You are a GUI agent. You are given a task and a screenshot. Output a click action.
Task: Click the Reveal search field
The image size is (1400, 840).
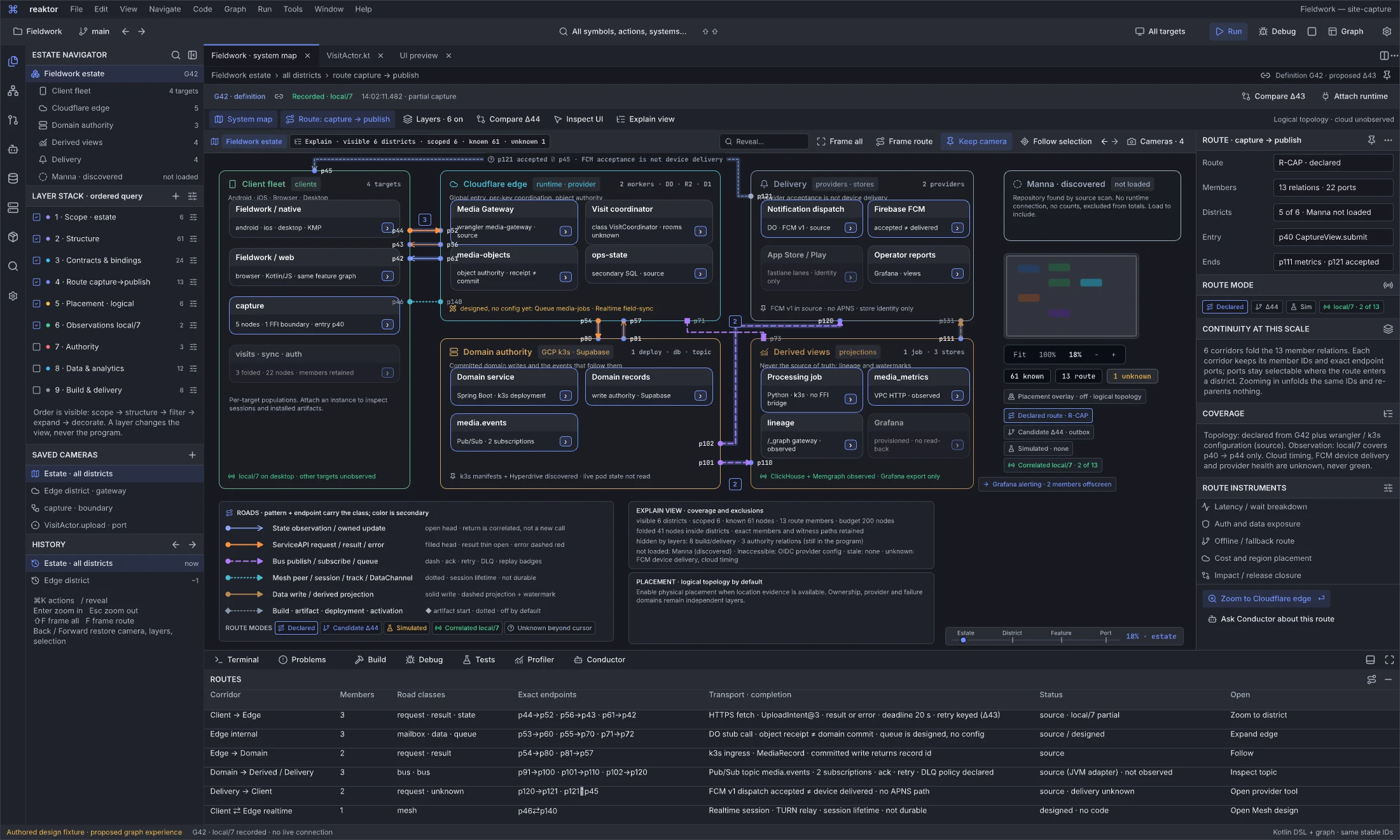pyautogui.click(x=764, y=141)
